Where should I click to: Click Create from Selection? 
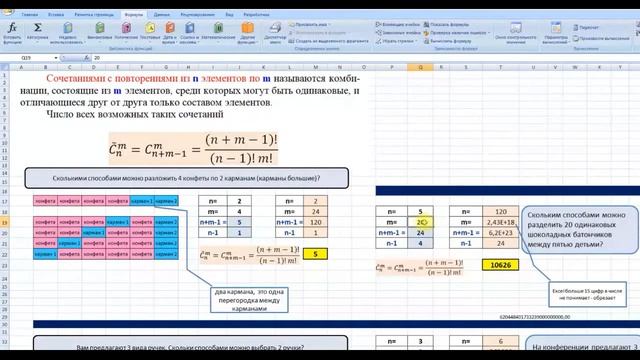coord(329,41)
